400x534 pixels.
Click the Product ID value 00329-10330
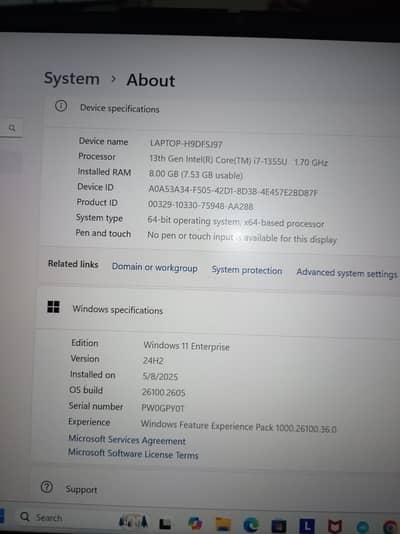coord(201,205)
